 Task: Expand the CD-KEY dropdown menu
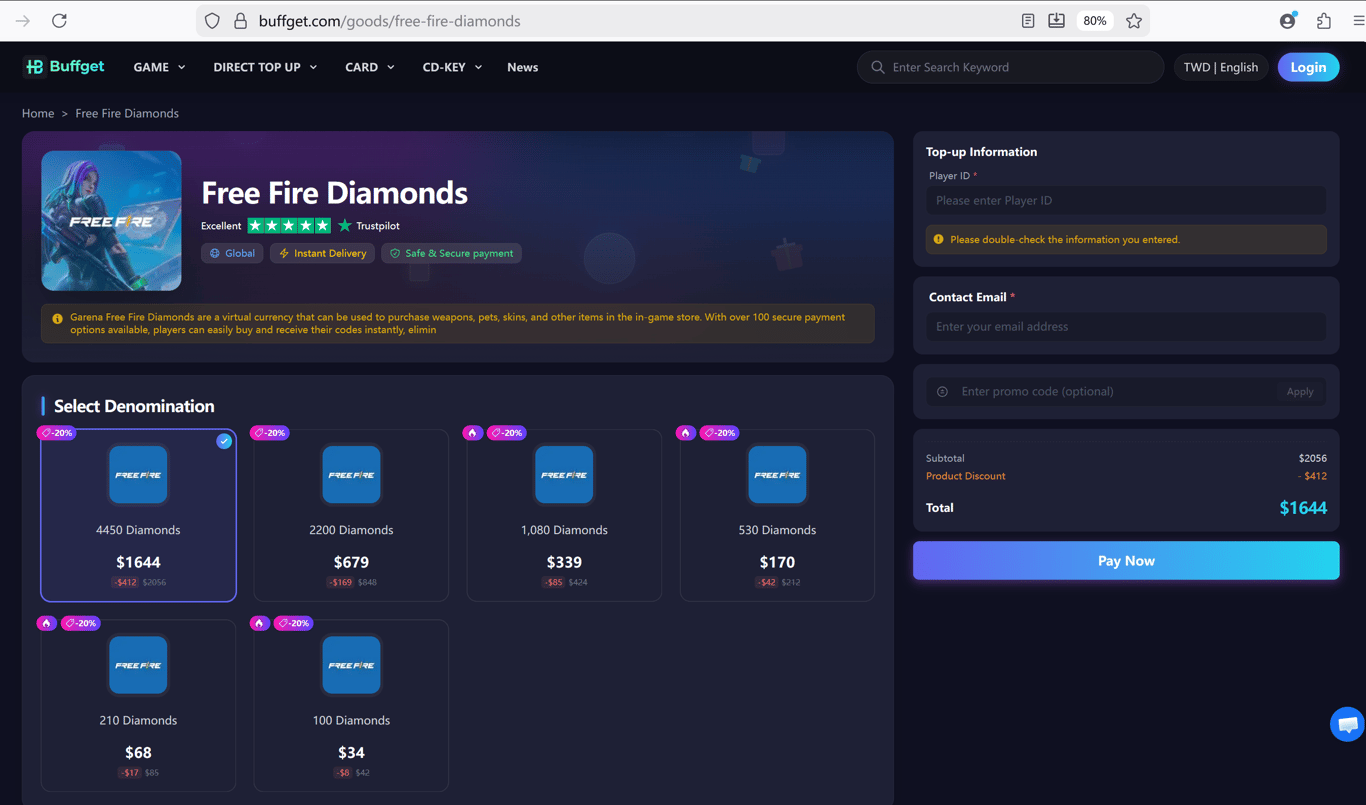[x=452, y=67]
